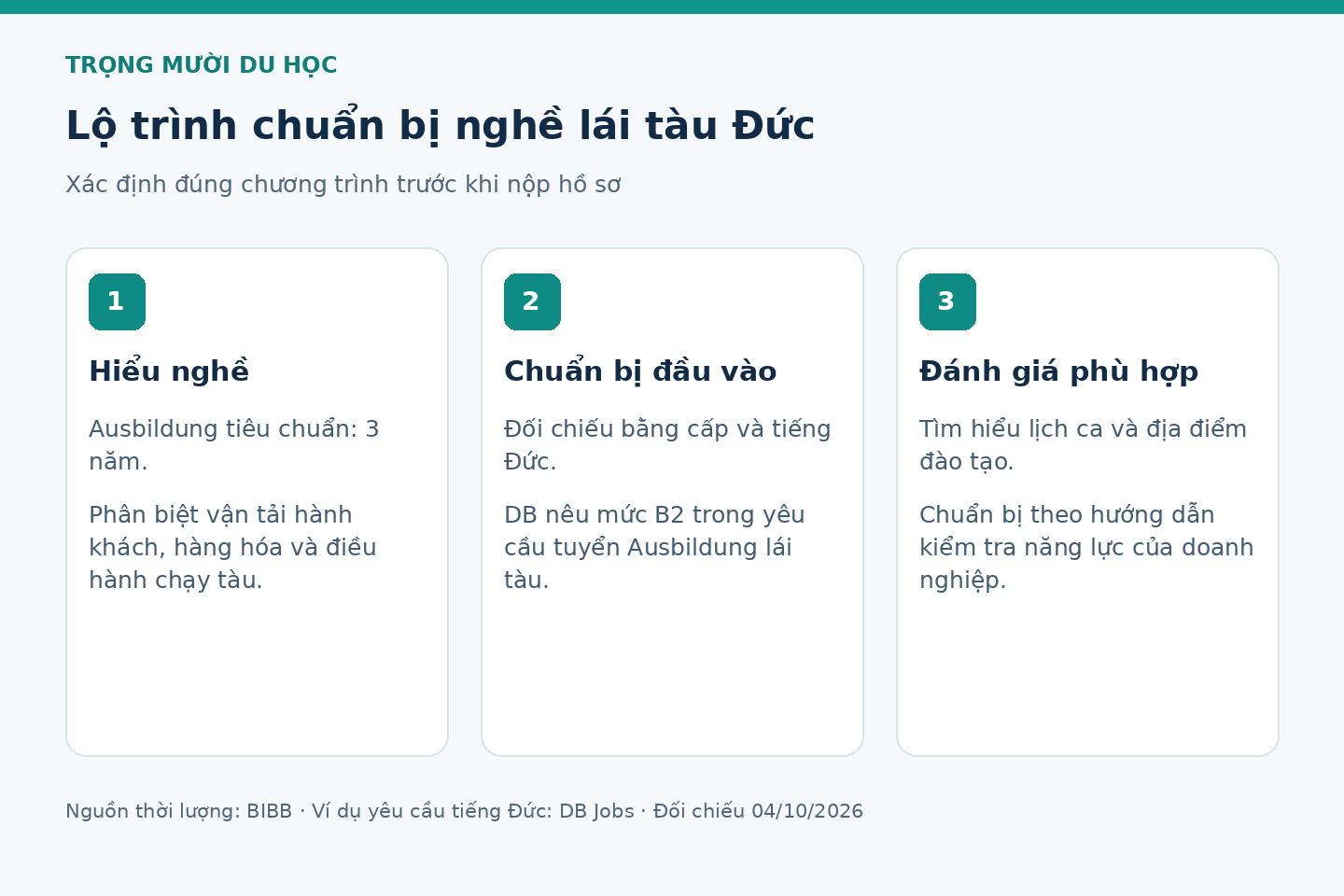1344x896 pixels.
Task: Click the text "Đối chiếu bằng cấp và tiếng Đức."
Action: point(667,445)
